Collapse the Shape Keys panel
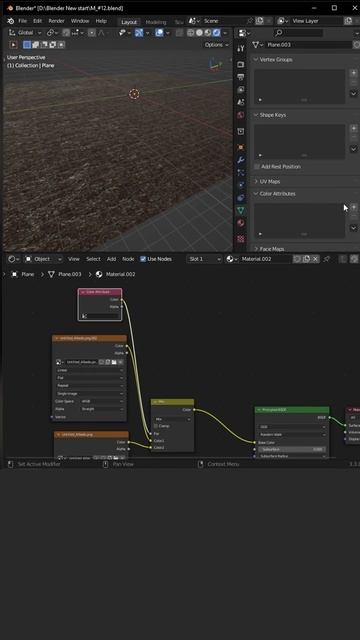The width and height of the screenshot is (360, 640). [x=256, y=115]
